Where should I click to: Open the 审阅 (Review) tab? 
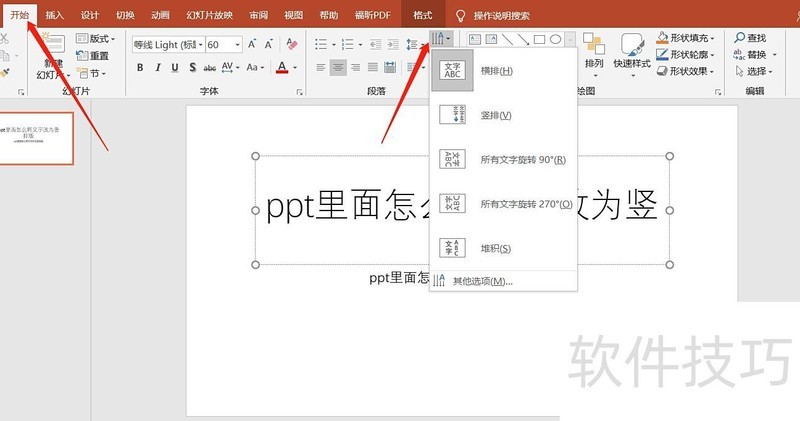pyautogui.click(x=258, y=15)
